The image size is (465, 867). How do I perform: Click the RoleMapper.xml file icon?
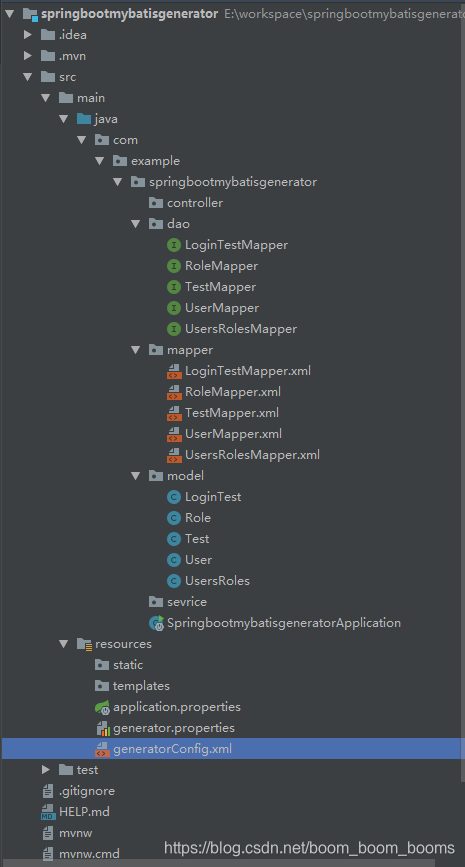click(x=174, y=392)
